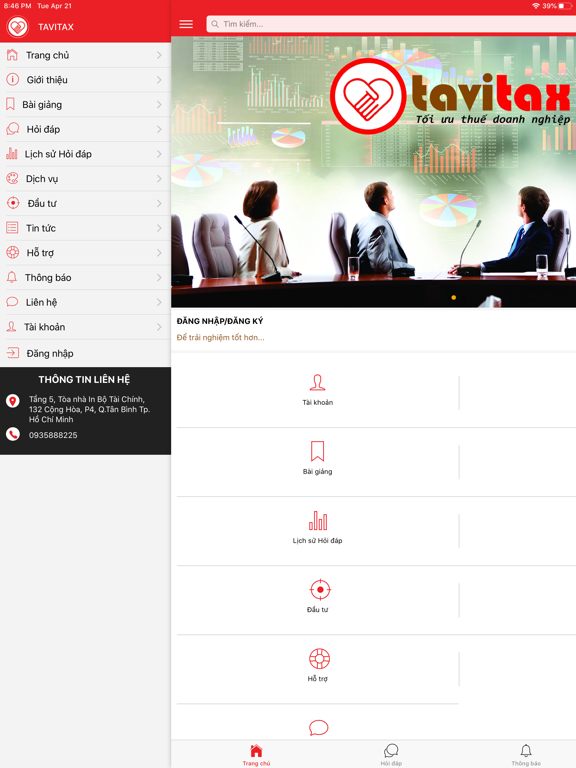The width and height of the screenshot is (576, 768).
Task: Expand Tài khoản row chevron
Action: [x=159, y=327]
